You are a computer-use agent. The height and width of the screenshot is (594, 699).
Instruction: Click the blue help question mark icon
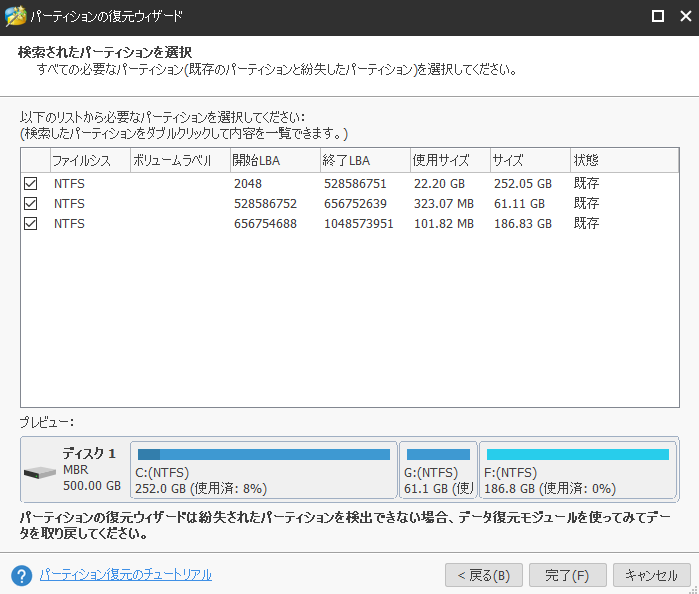[x=21, y=575]
